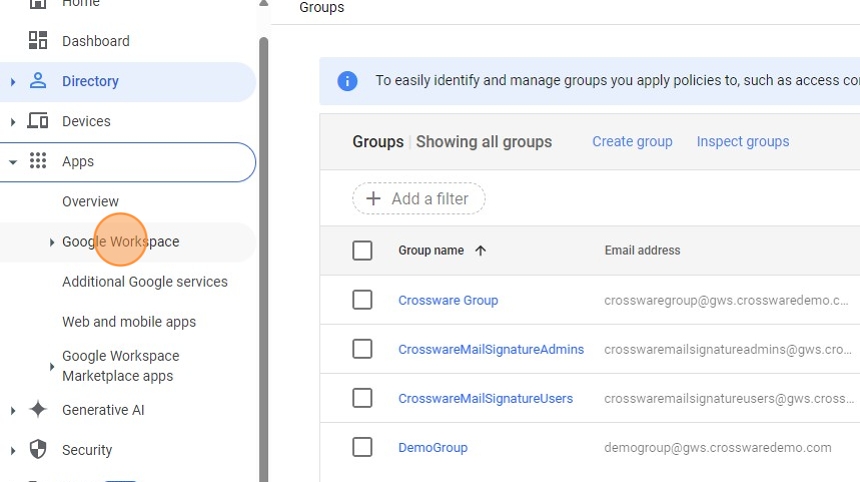Viewport: 860px width, 482px height.
Task: Open the Overview item under Apps
Action: pos(90,201)
